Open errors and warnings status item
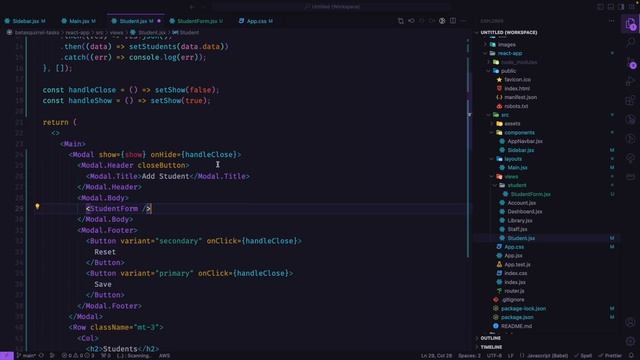 pyautogui.click(x=78, y=356)
